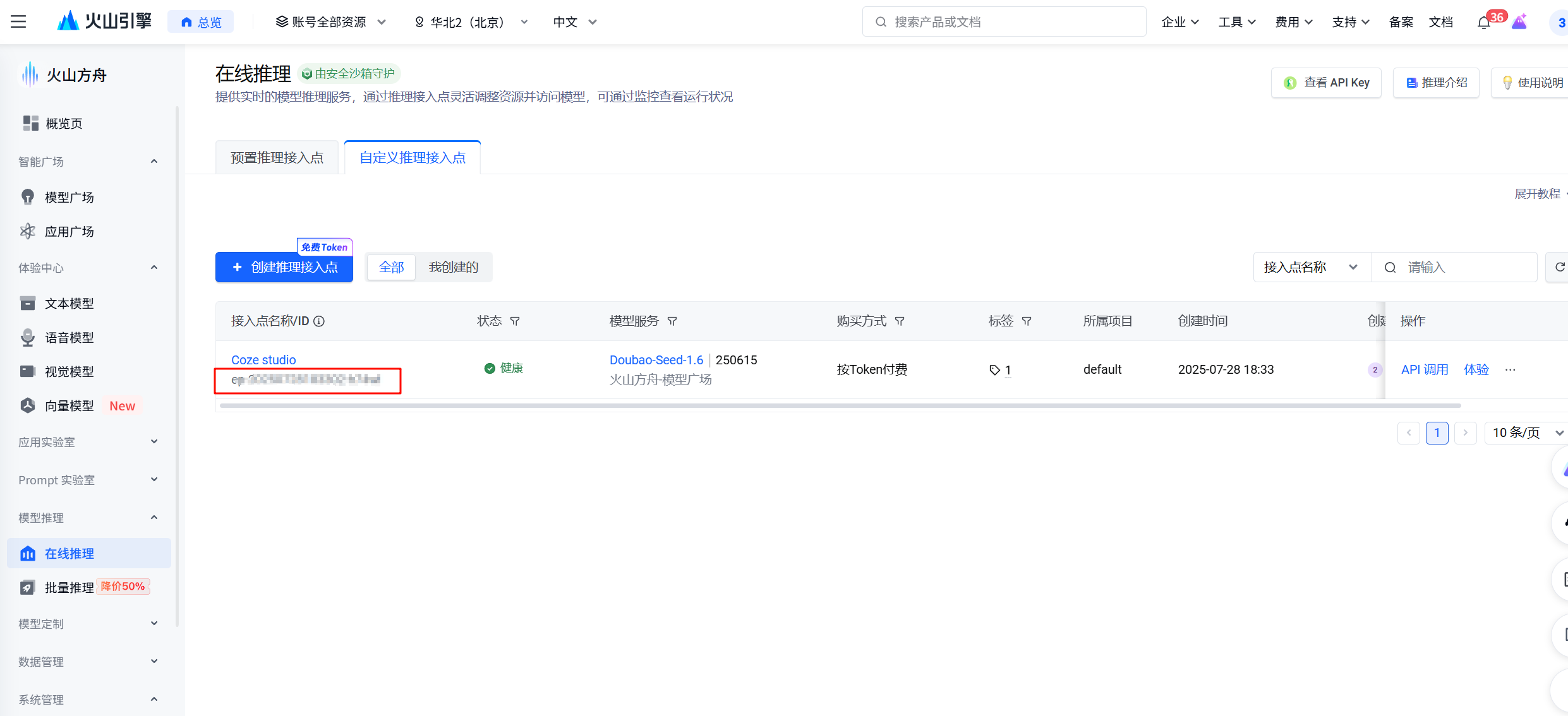Open the hamburger navigation menu
This screenshot has width=1568, height=716.
(17, 21)
